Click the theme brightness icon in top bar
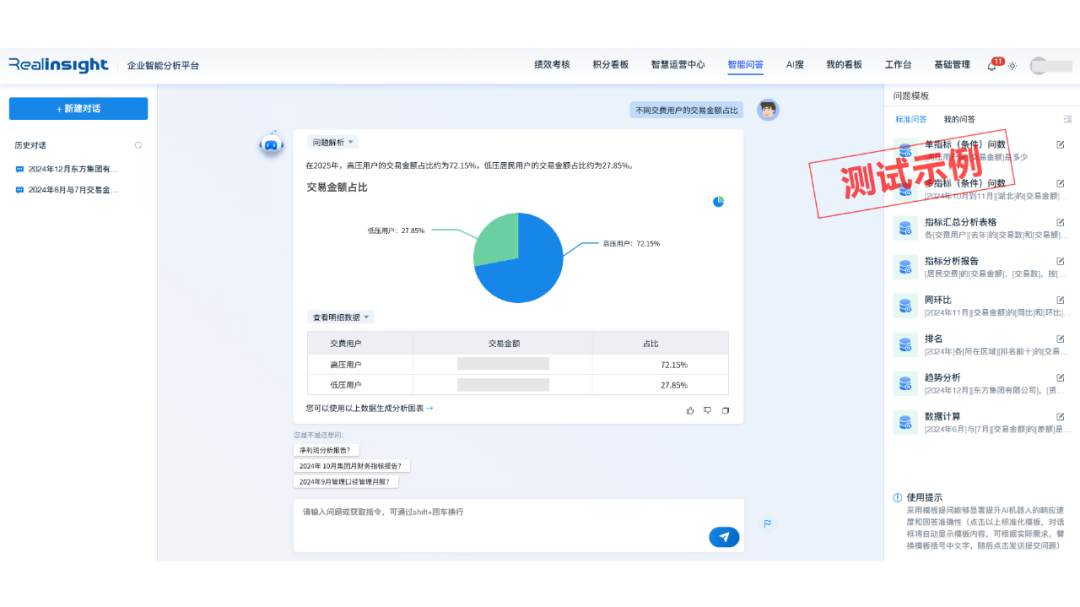Image resolution: width=1080 pixels, height=607 pixels. pos(1012,65)
